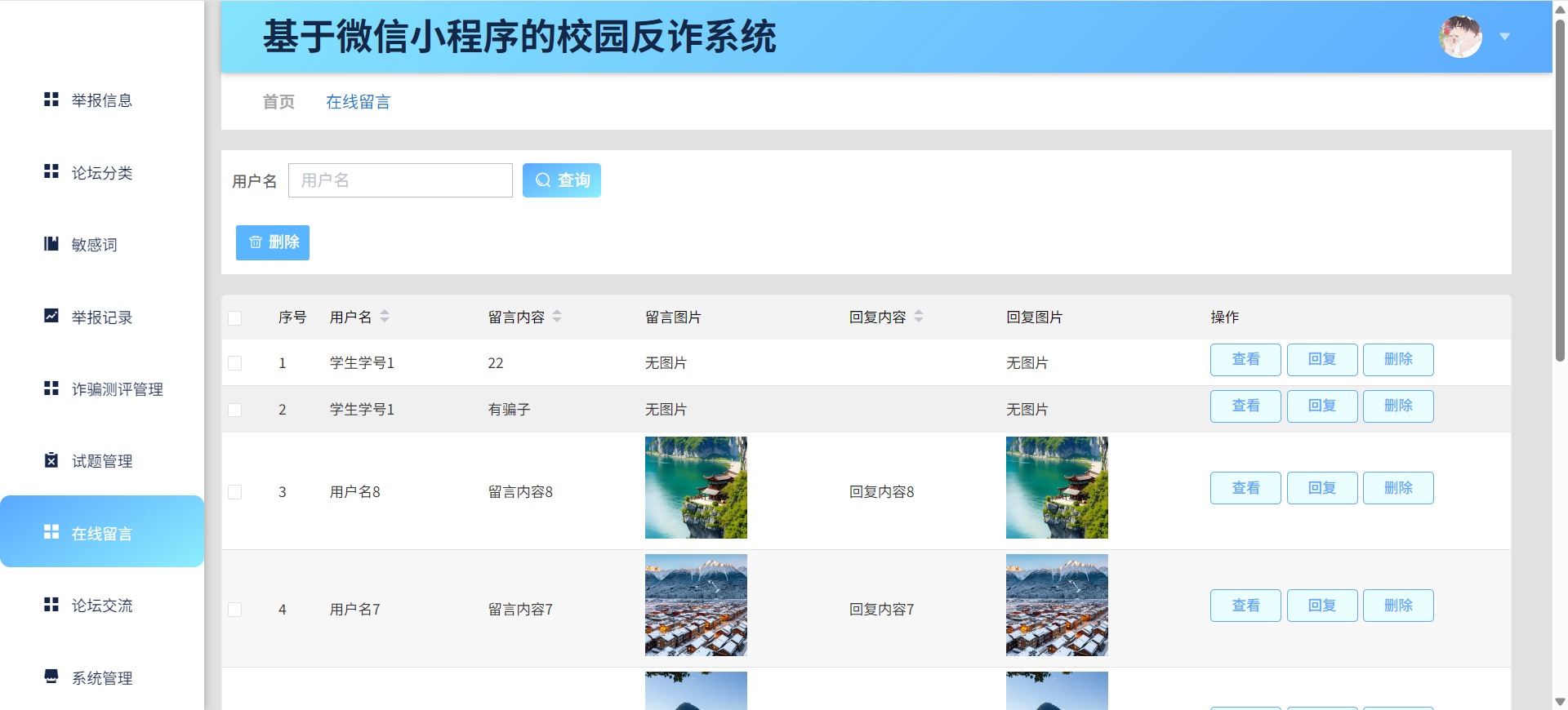
Task: Click 回复 for the 用户名7 row
Action: click(1322, 606)
